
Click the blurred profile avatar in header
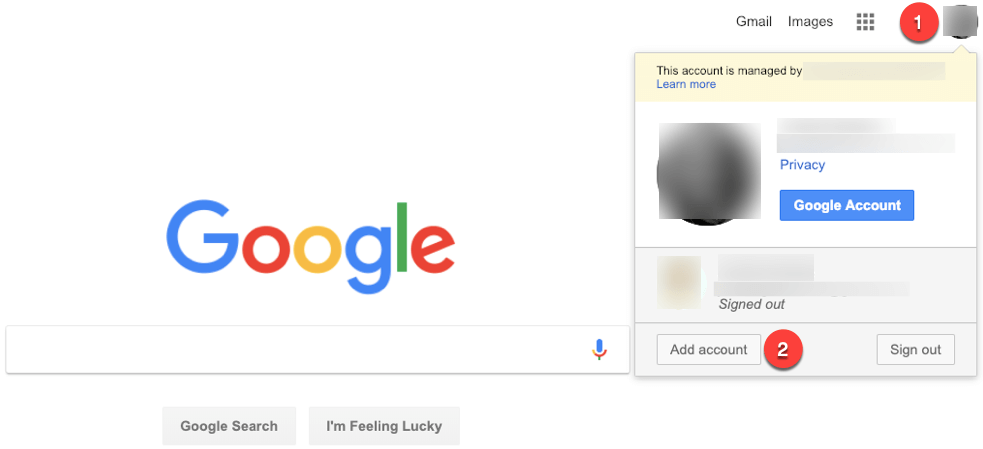click(960, 22)
